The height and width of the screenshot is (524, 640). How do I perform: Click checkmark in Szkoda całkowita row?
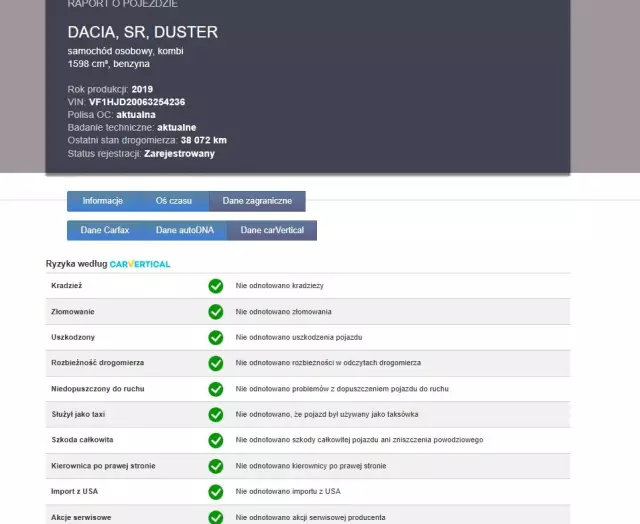coord(216,440)
